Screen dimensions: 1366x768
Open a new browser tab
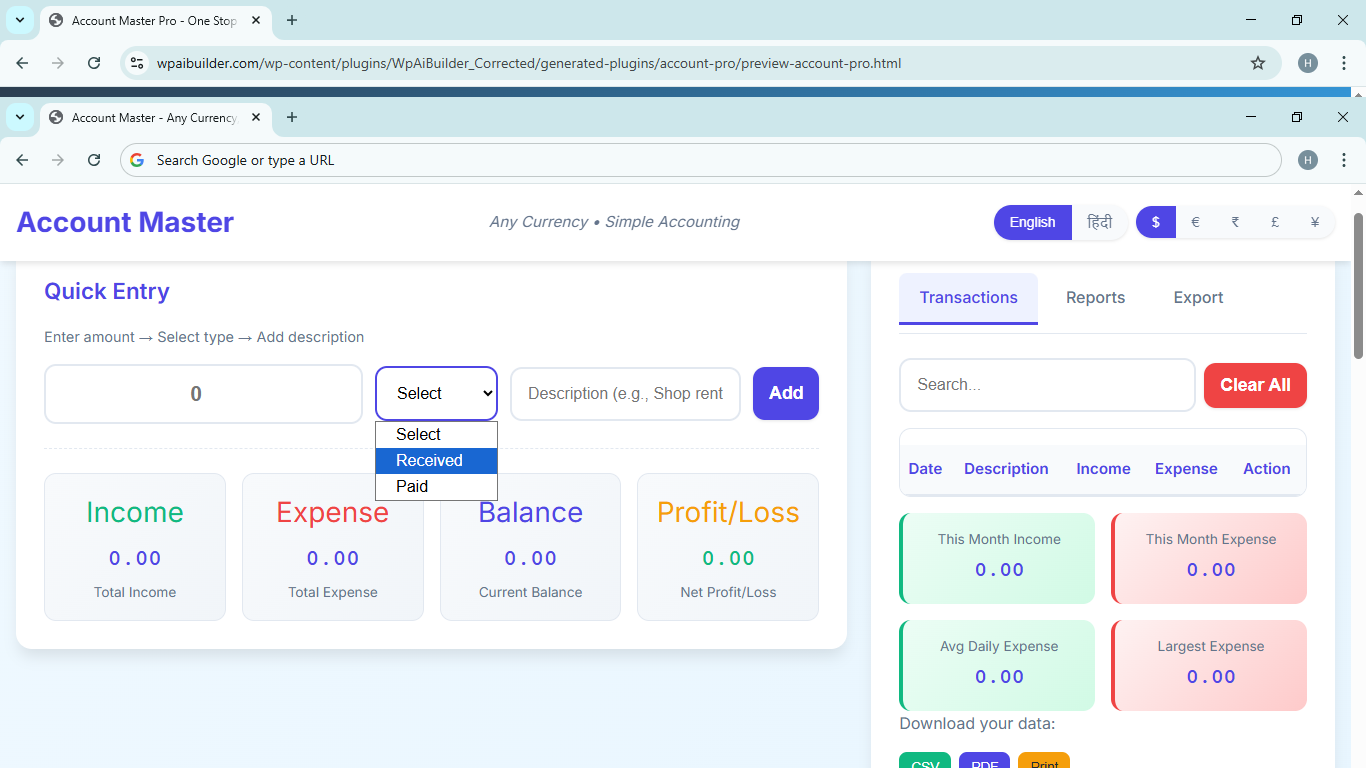pos(291,117)
